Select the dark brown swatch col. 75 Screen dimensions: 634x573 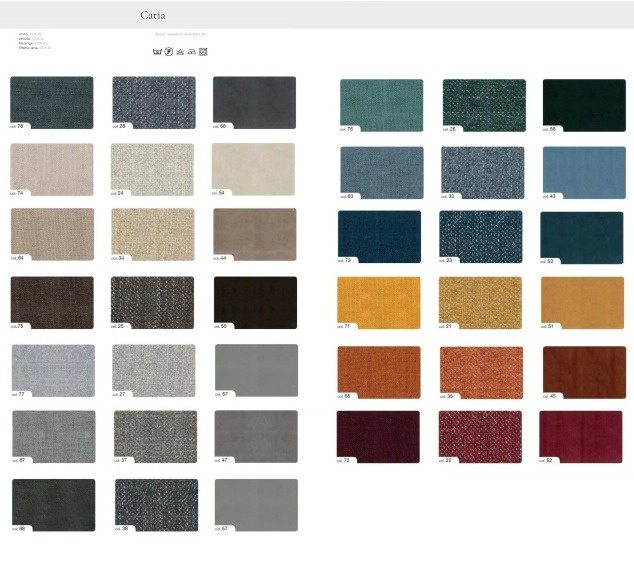click(52, 302)
